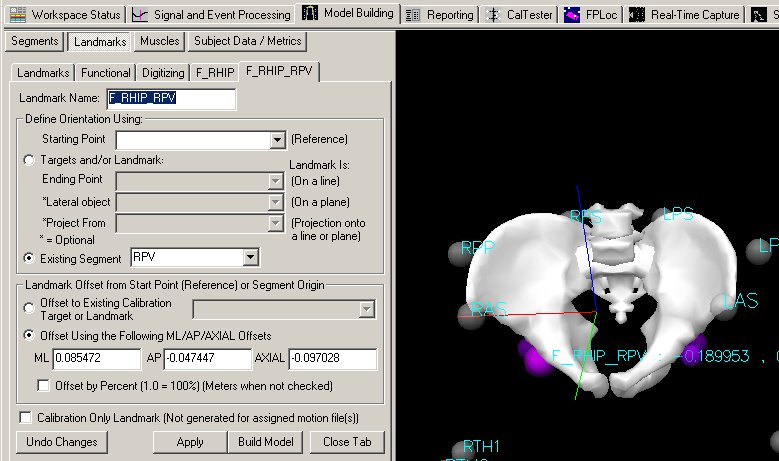Select the Landmarks list tab

pos(43,73)
